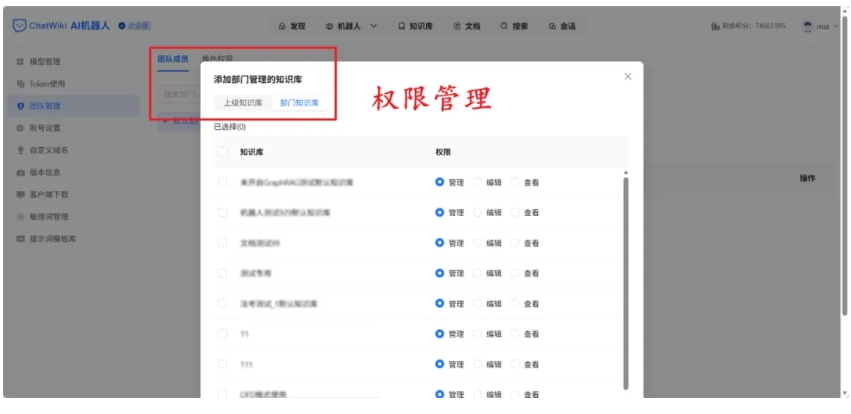Click the 自定义域名 sidebar icon
851x414 pixels.
point(21,150)
